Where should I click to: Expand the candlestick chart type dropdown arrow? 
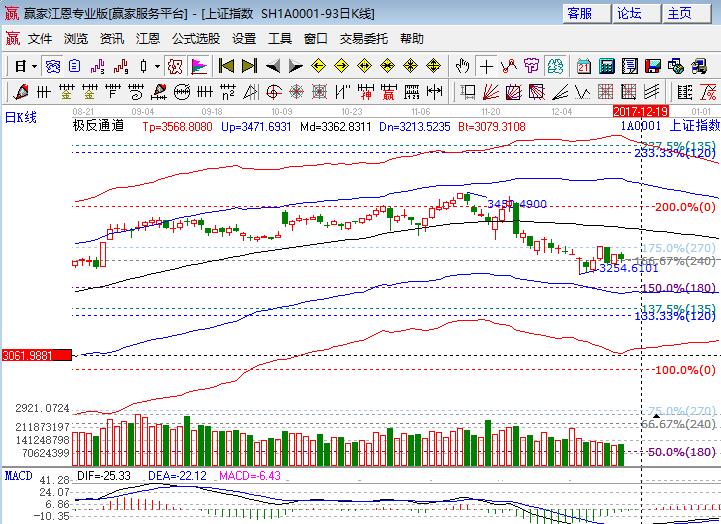click(157, 67)
